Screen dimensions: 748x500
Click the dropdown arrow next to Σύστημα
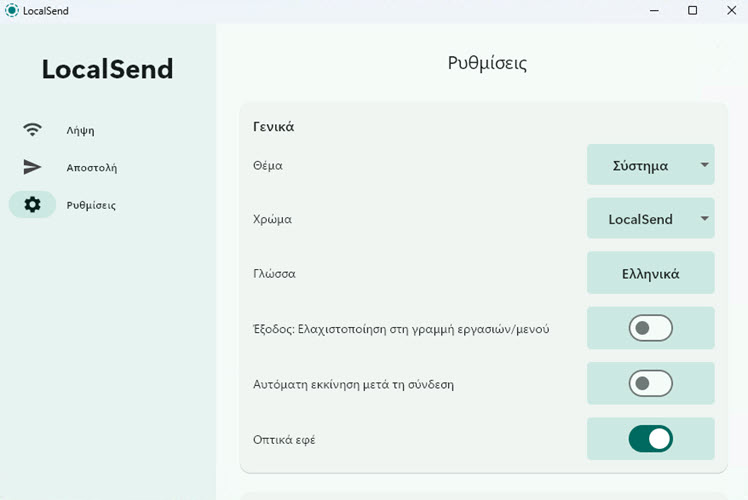(x=704, y=165)
